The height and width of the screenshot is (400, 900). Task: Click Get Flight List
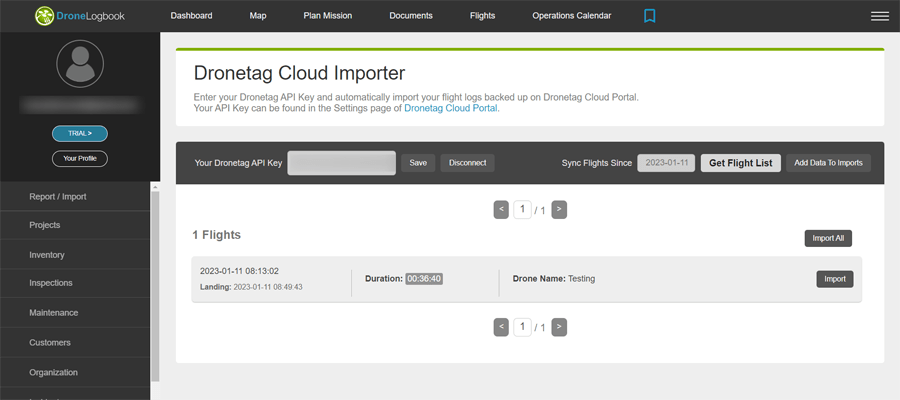click(740, 163)
